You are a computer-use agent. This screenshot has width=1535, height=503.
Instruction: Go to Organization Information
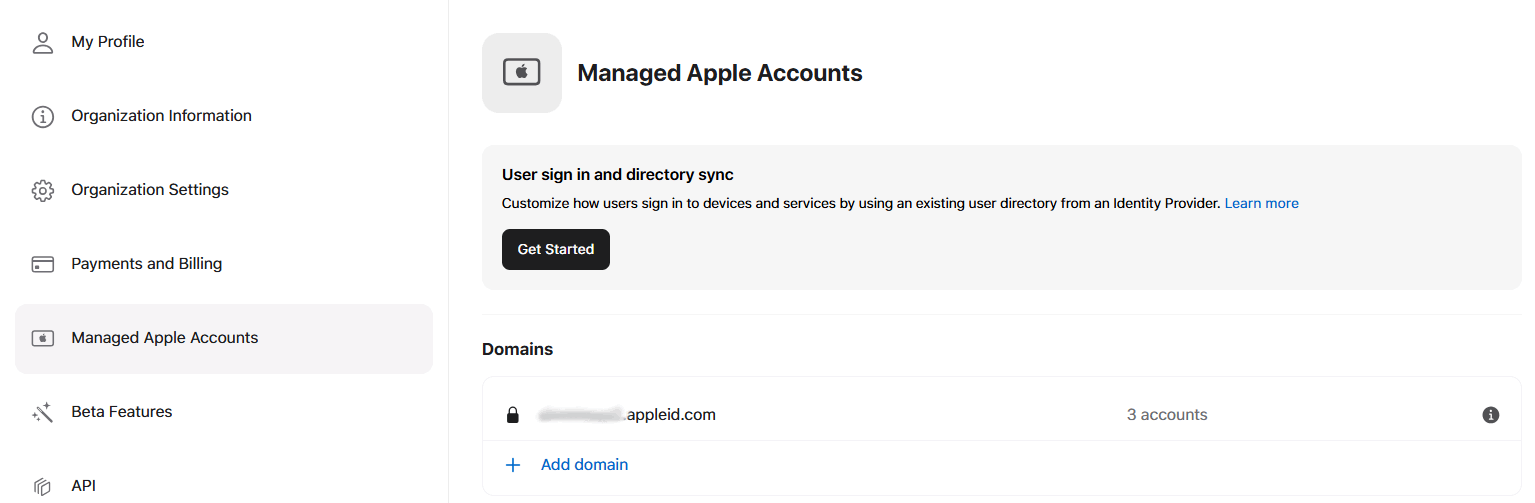coord(161,116)
